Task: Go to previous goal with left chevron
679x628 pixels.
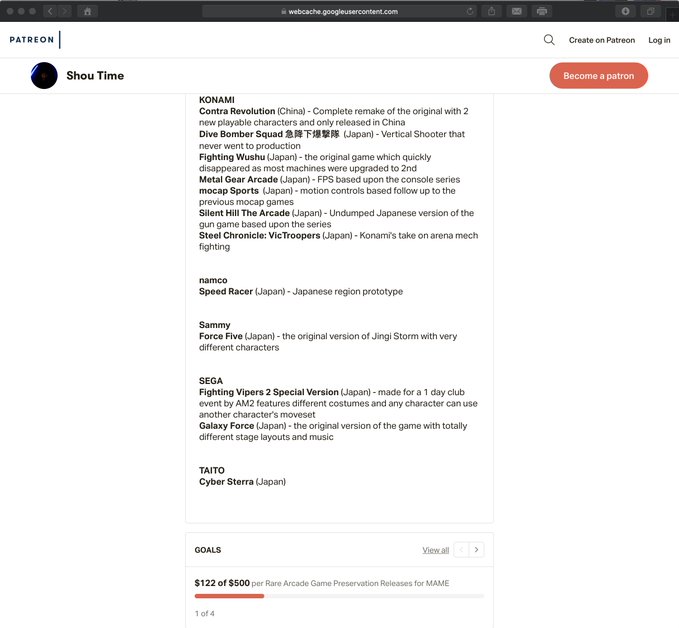Action: click(461, 550)
